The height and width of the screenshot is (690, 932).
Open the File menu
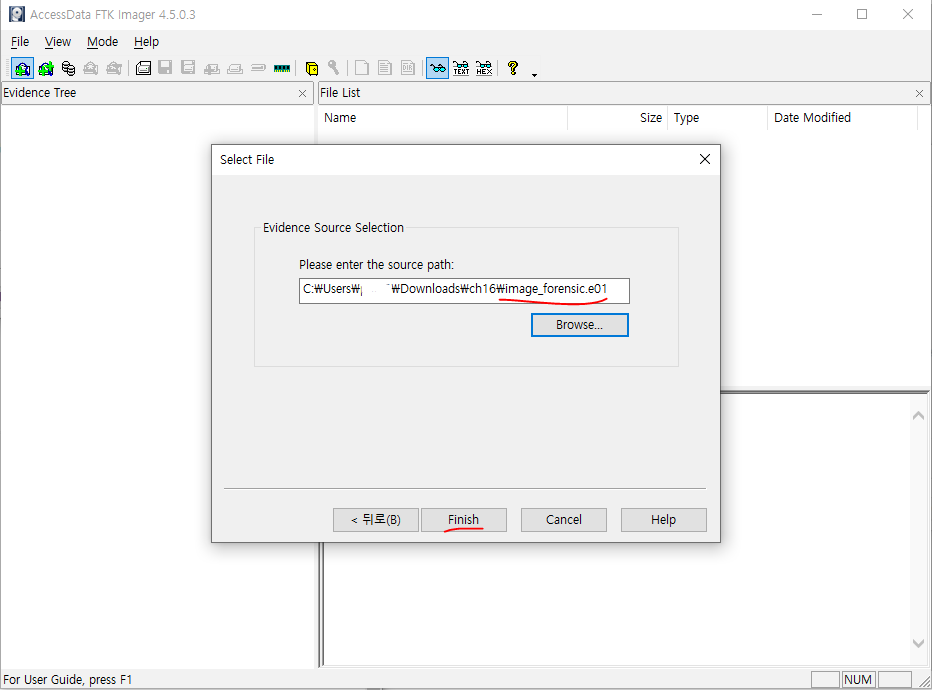tap(20, 42)
